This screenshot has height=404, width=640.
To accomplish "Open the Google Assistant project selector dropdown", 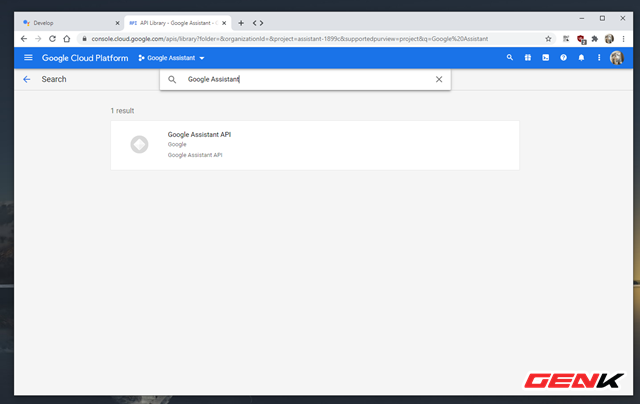I will click(x=171, y=58).
